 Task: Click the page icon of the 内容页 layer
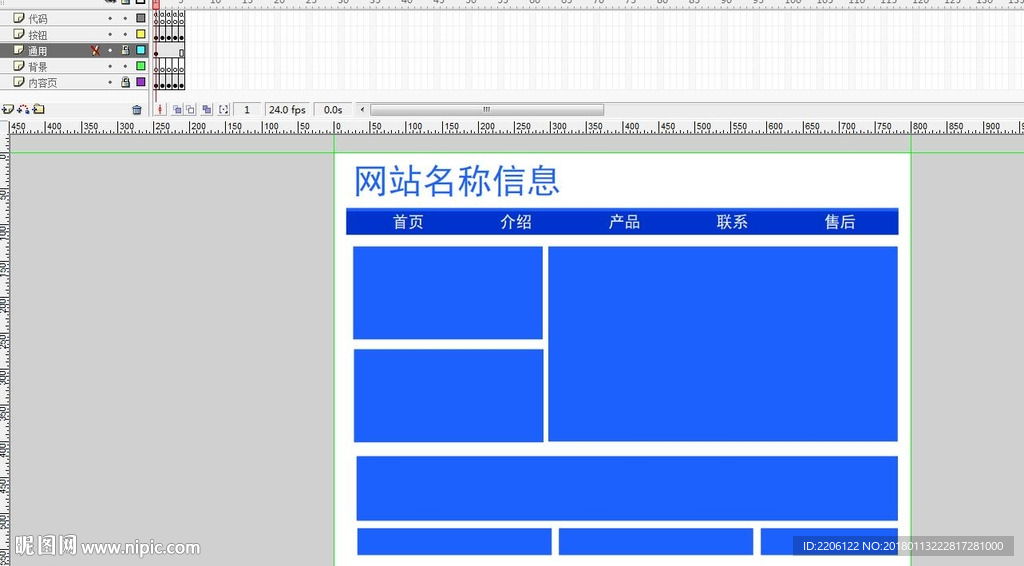[x=19, y=82]
